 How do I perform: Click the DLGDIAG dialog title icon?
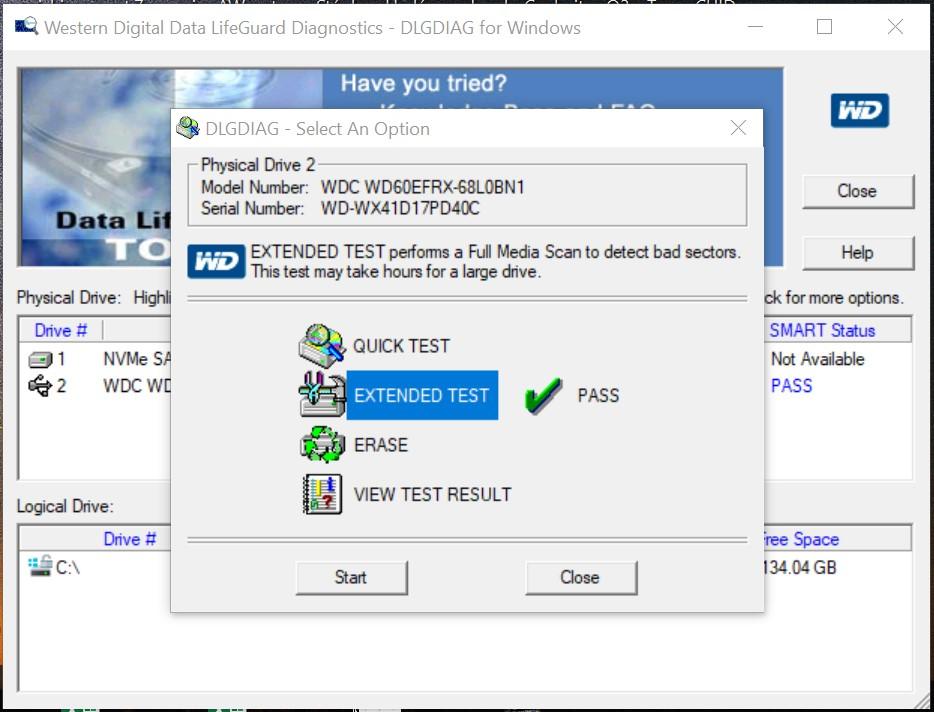coord(188,128)
